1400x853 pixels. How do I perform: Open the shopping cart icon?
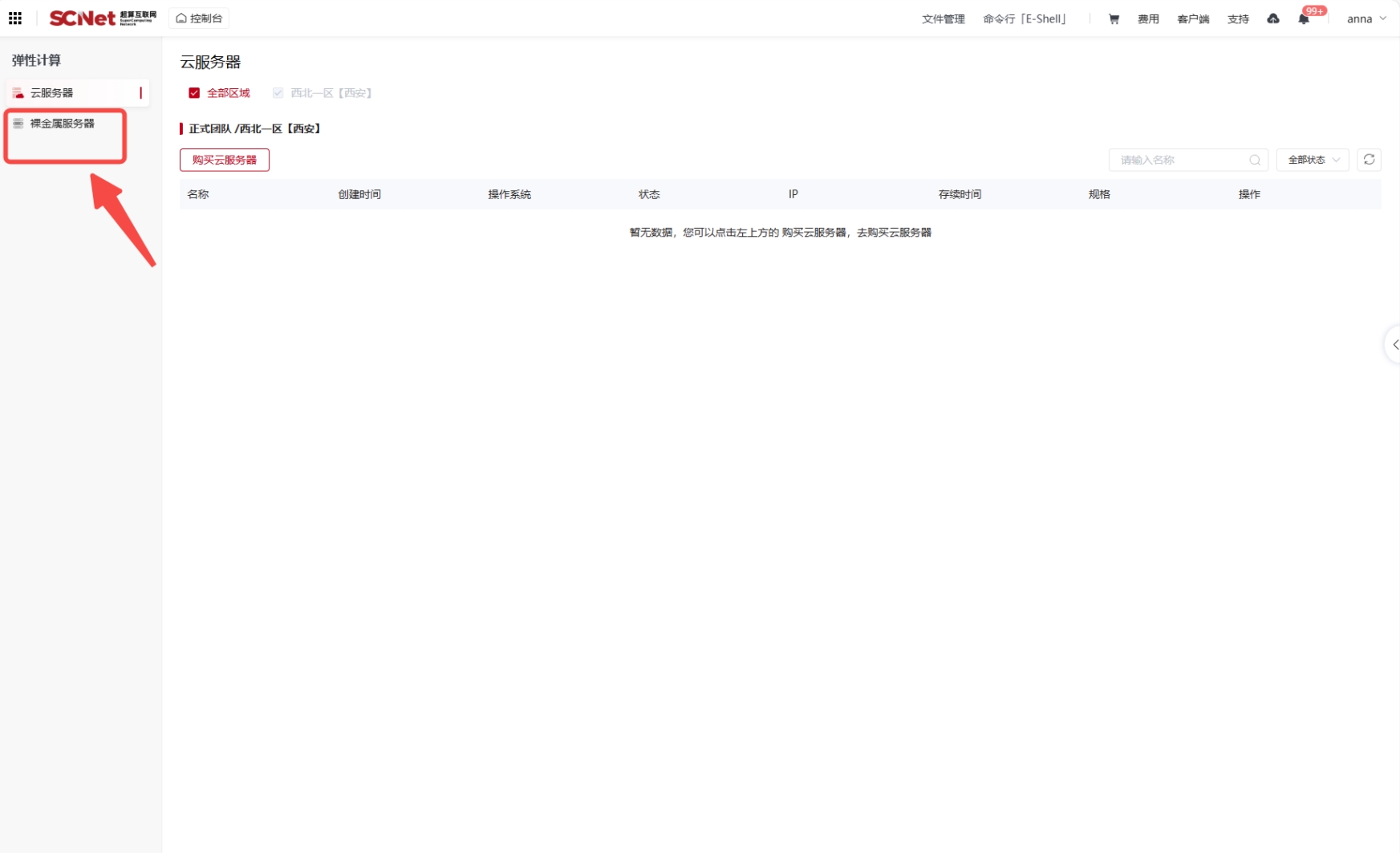click(1114, 19)
